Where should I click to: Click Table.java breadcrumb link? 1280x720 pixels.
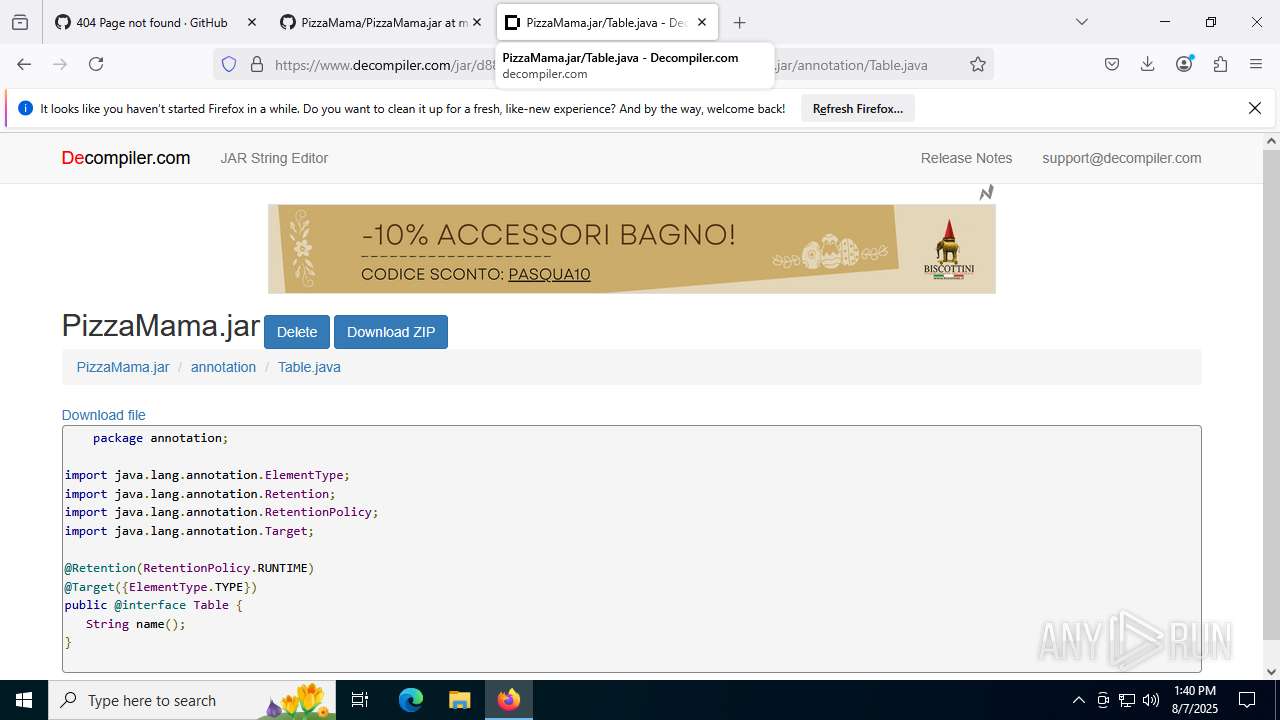309,367
